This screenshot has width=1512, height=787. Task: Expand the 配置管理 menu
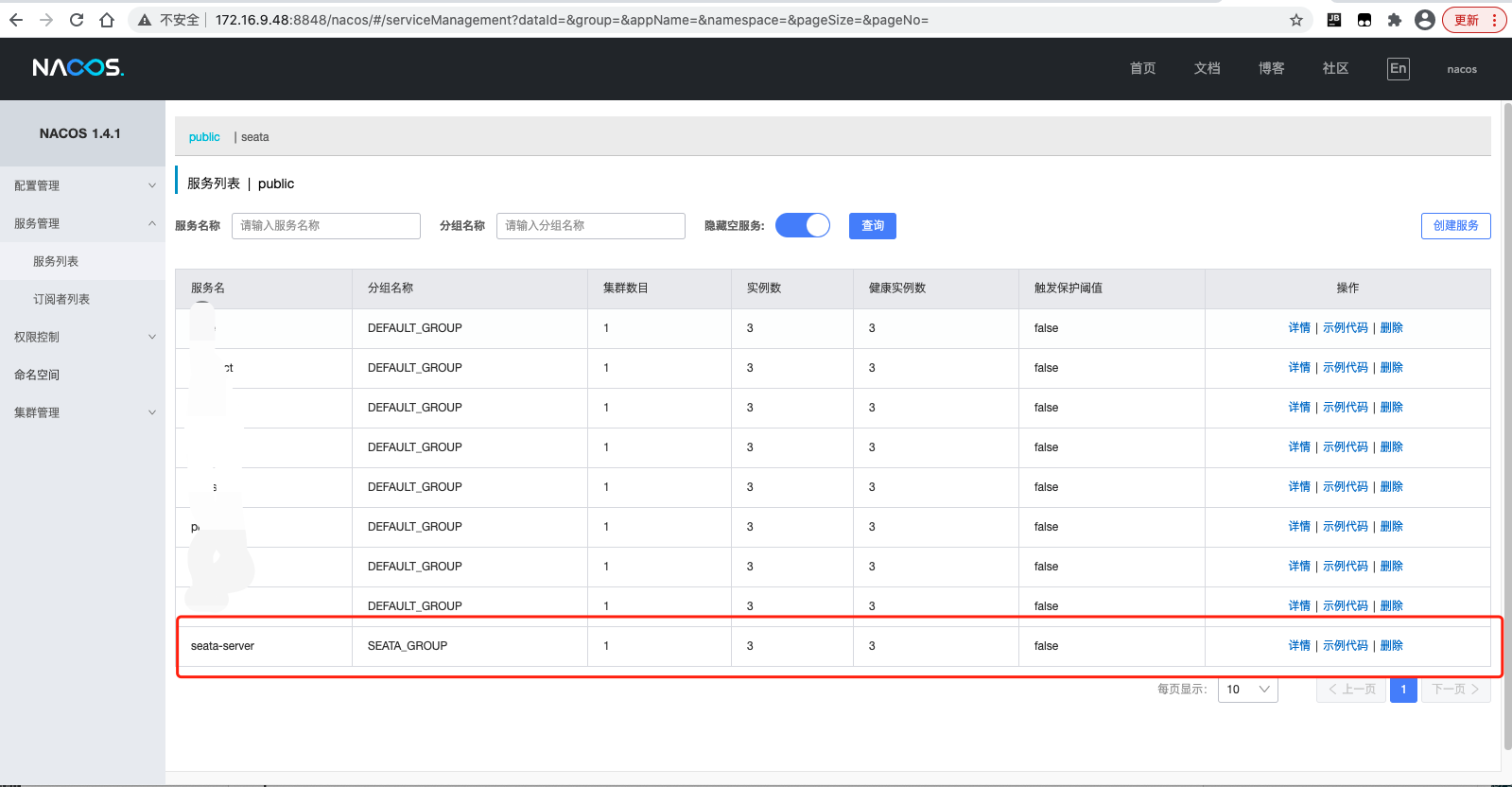pos(82,185)
